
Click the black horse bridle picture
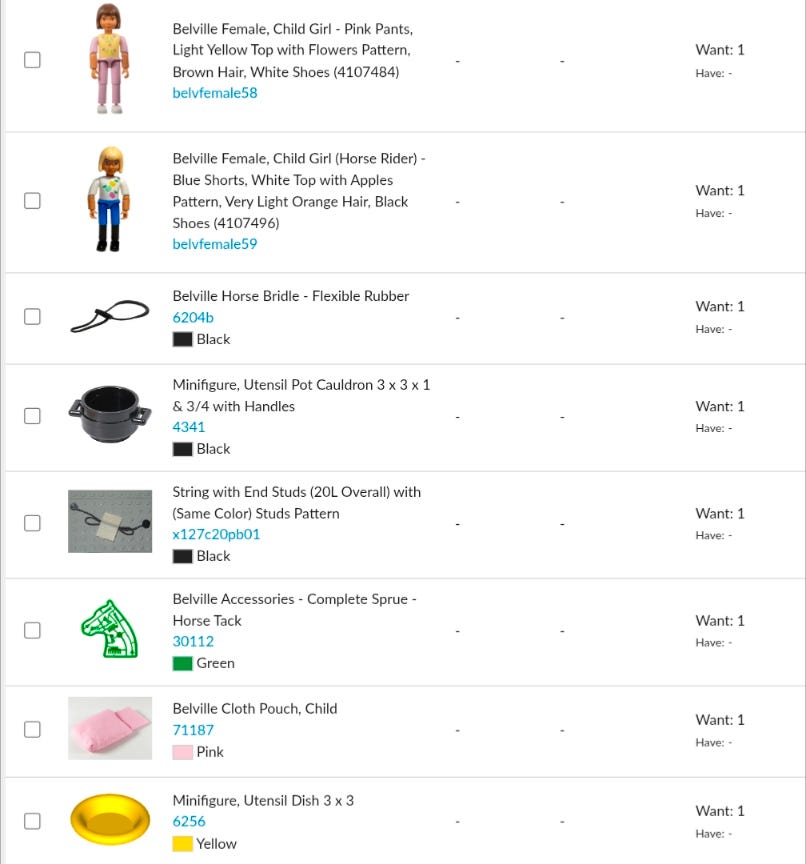[109, 317]
